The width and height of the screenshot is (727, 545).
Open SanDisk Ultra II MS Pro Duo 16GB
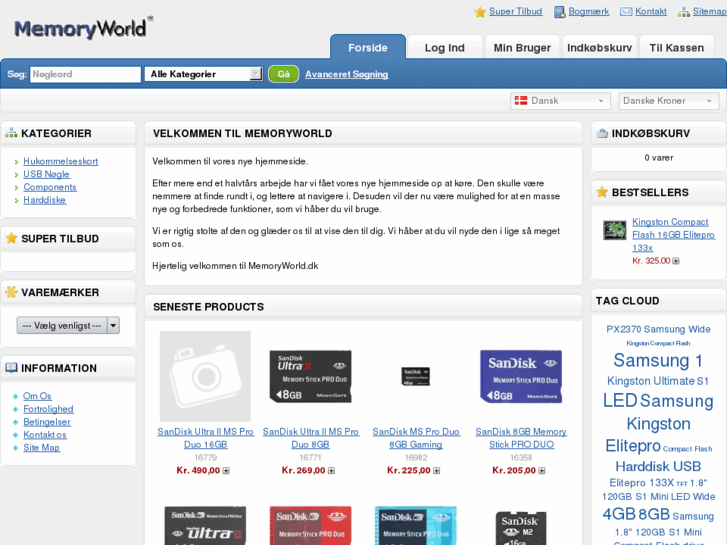point(205,438)
